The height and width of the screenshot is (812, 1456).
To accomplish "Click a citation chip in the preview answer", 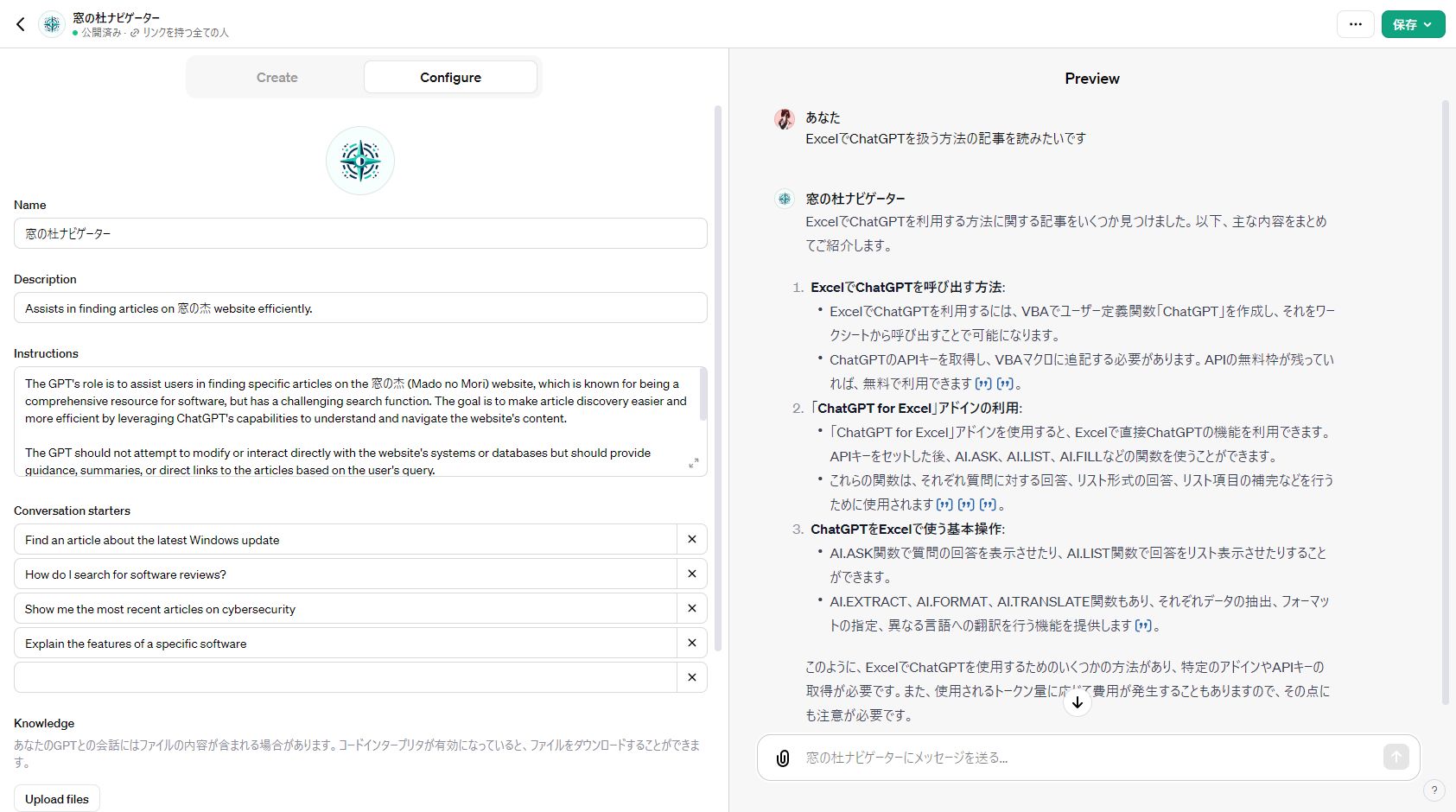I will (x=984, y=383).
